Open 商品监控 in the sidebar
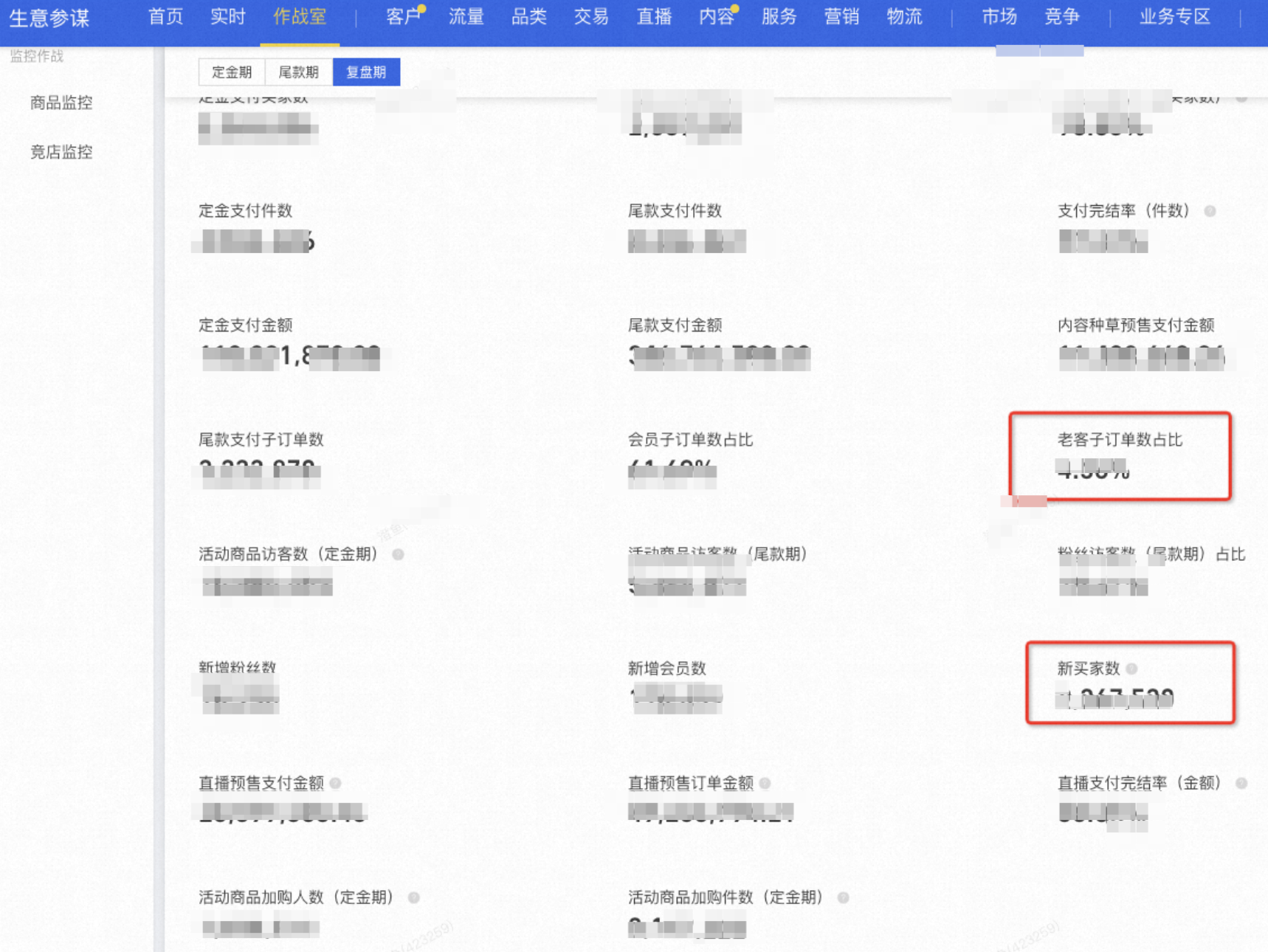This screenshot has width=1268, height=952. [x=61, y=103]
